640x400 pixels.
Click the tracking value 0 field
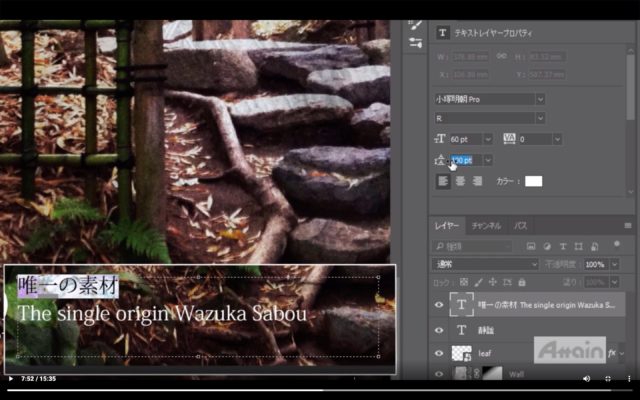(536, 139)
